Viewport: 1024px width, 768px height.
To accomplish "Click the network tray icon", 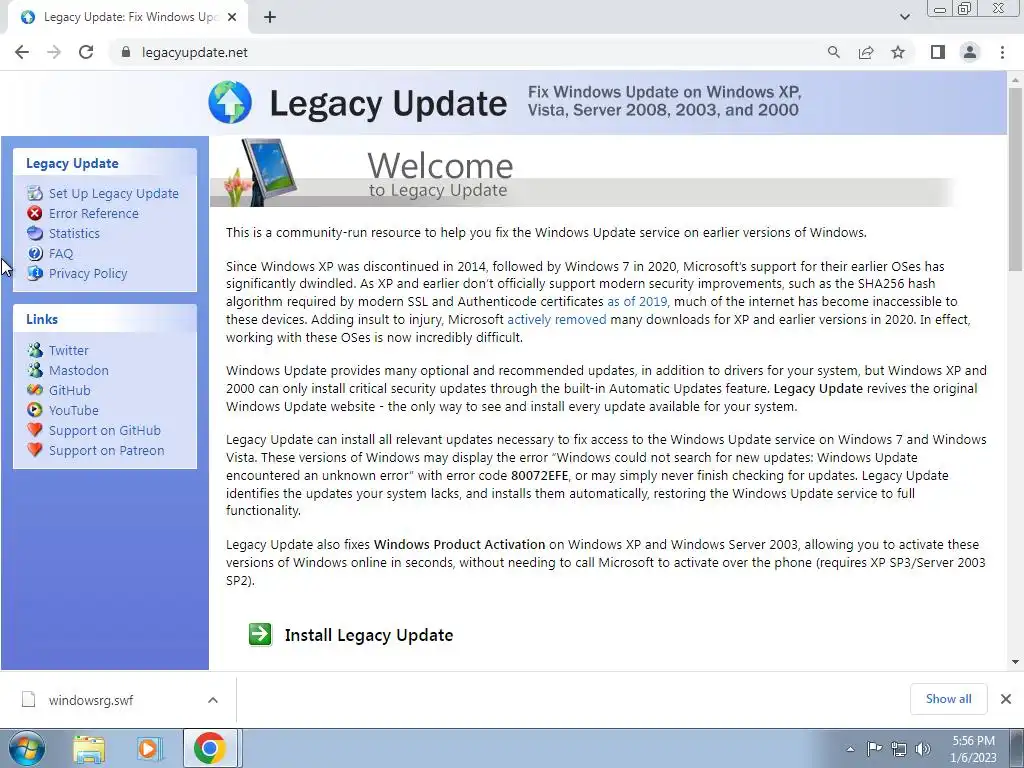I will pyautogui.click(x=899, y=749).
